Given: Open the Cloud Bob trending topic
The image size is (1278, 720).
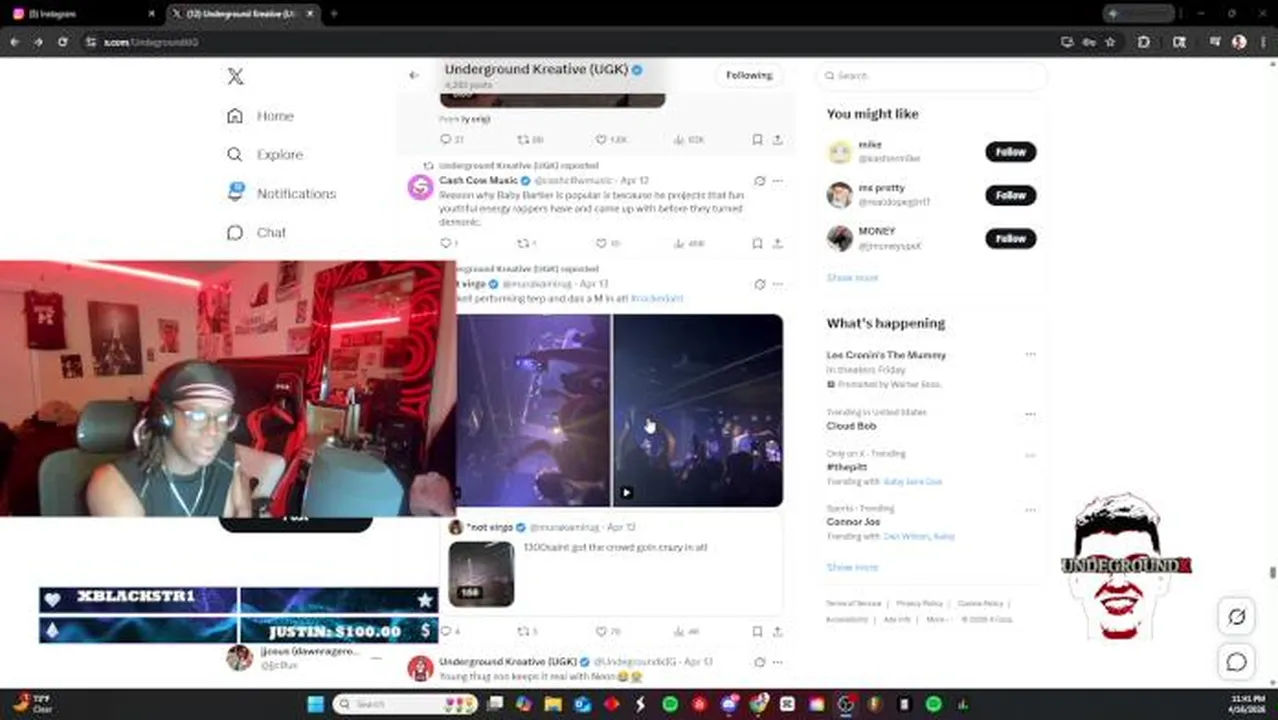Looking at the screenshot, I should tap(851, 426).
